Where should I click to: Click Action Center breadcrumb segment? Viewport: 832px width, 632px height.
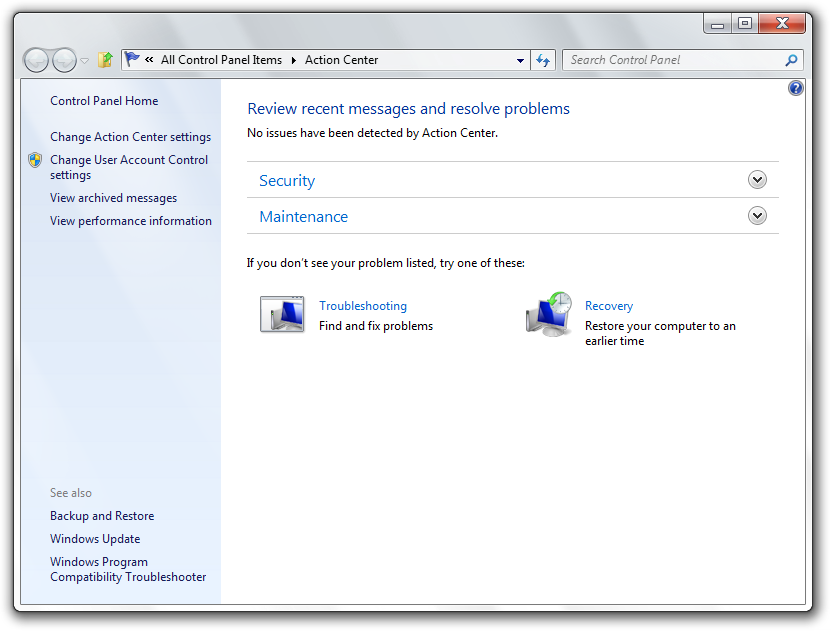pos(341,60)
